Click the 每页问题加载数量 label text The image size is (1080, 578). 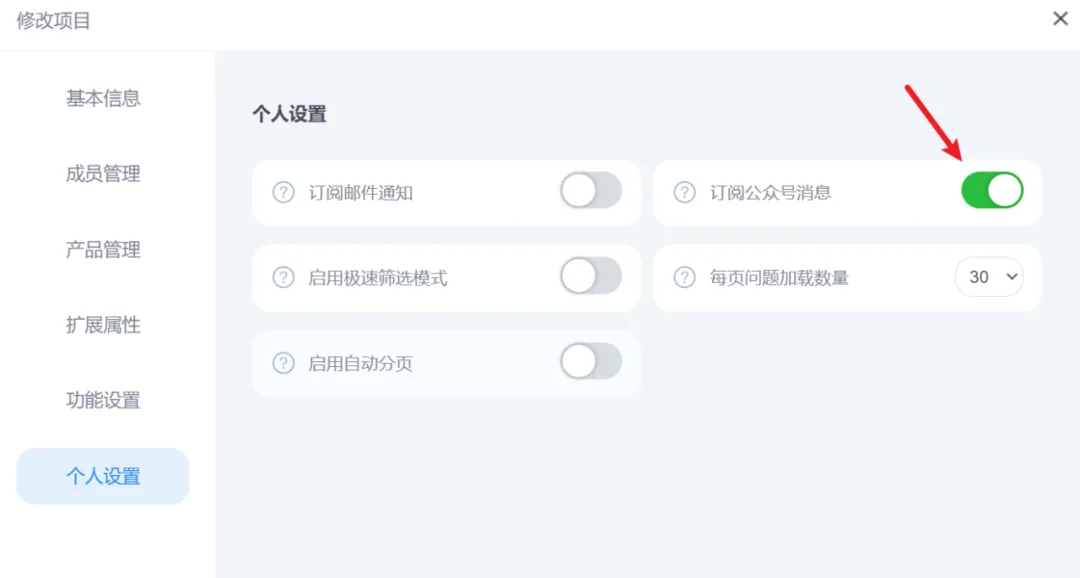coord(779,277)
